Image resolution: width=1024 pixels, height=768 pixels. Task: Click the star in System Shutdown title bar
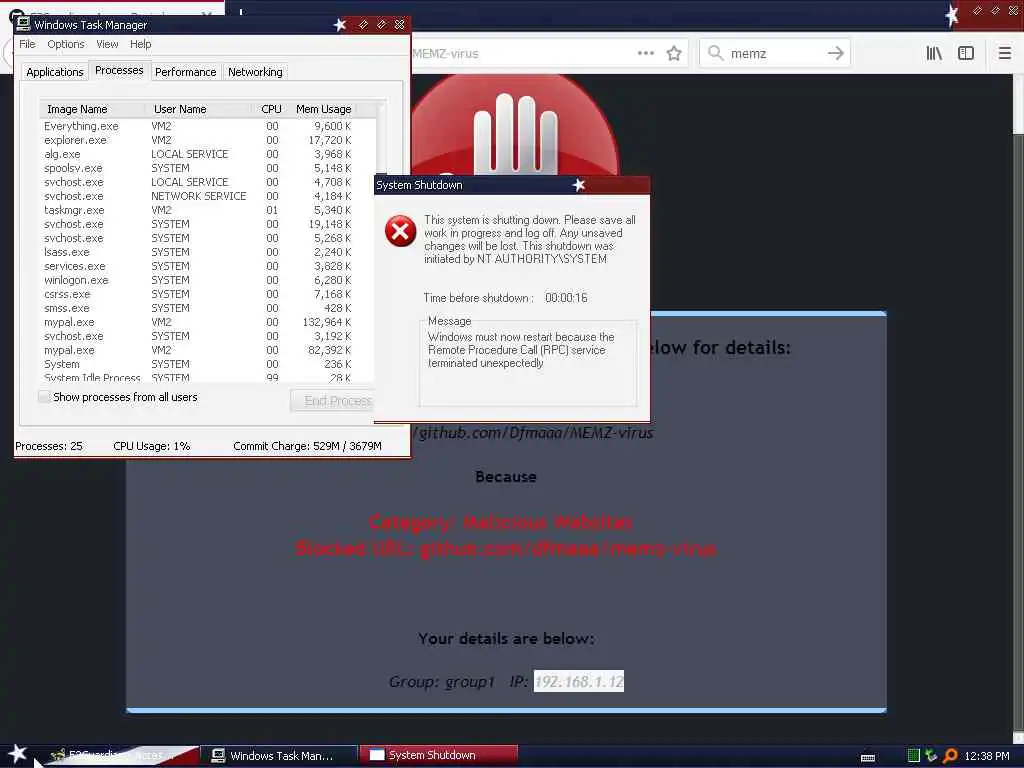[x=579, y=185]
